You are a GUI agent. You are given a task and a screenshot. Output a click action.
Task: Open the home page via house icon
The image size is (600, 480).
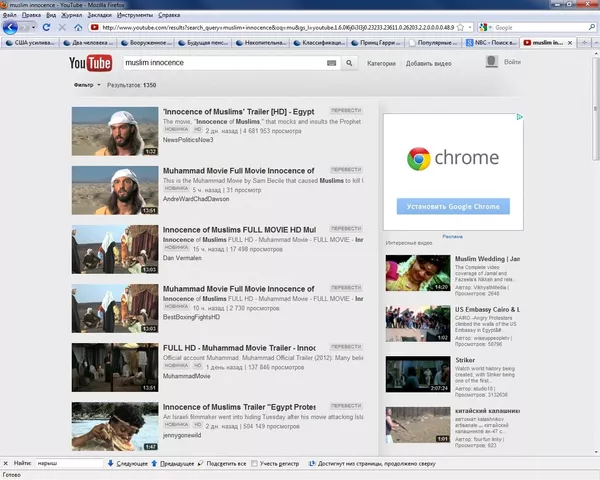pyautogui.click(x=78, y=27)
